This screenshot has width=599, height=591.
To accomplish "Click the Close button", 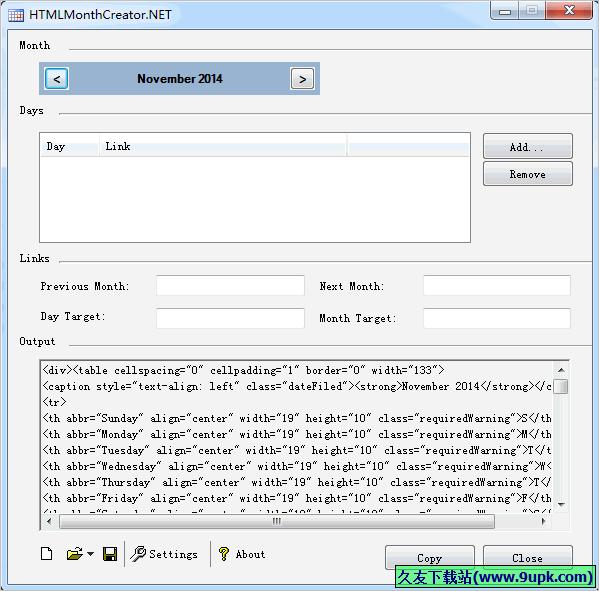I will tap(528, 557).
